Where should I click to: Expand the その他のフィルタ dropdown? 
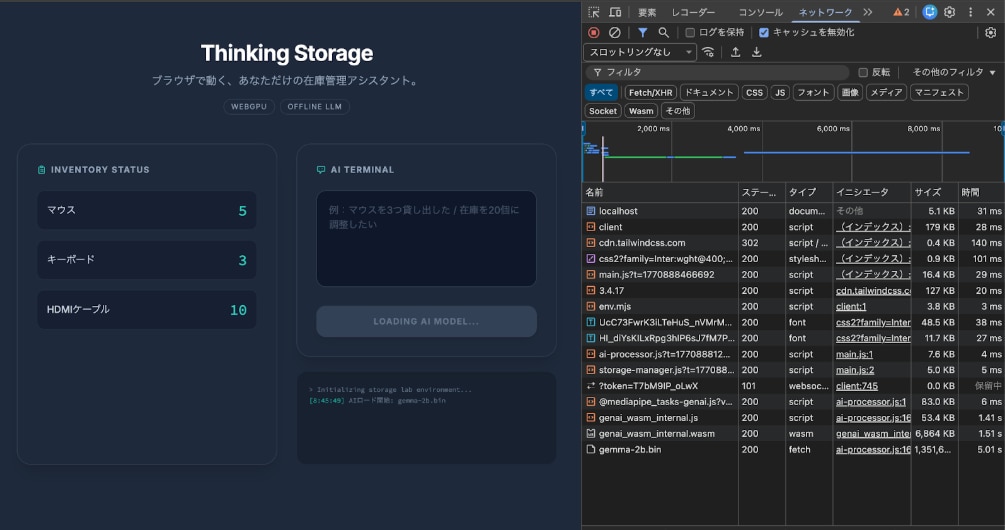[954, 72]
